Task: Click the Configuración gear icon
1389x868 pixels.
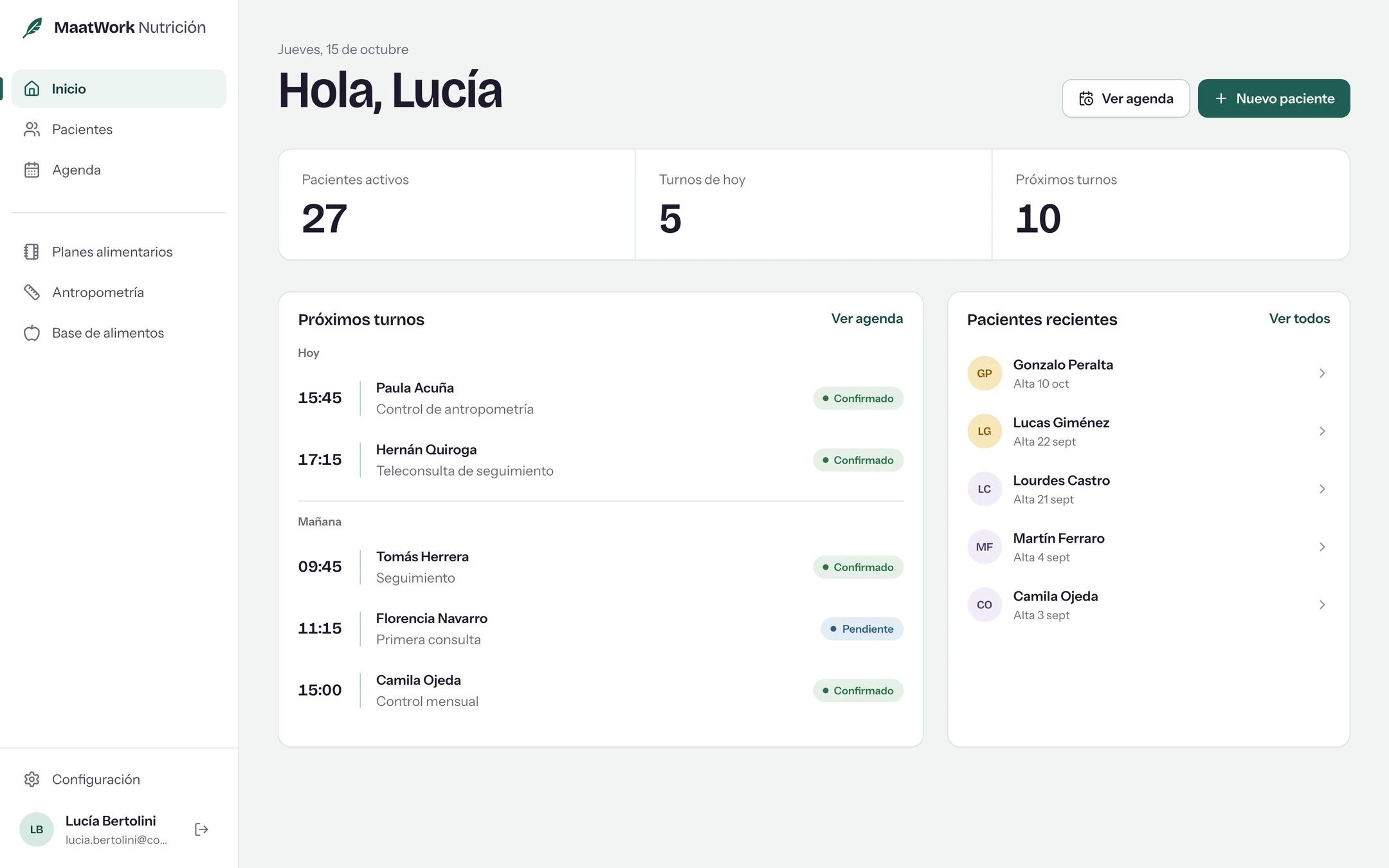Action: click(x=32, y=779)
